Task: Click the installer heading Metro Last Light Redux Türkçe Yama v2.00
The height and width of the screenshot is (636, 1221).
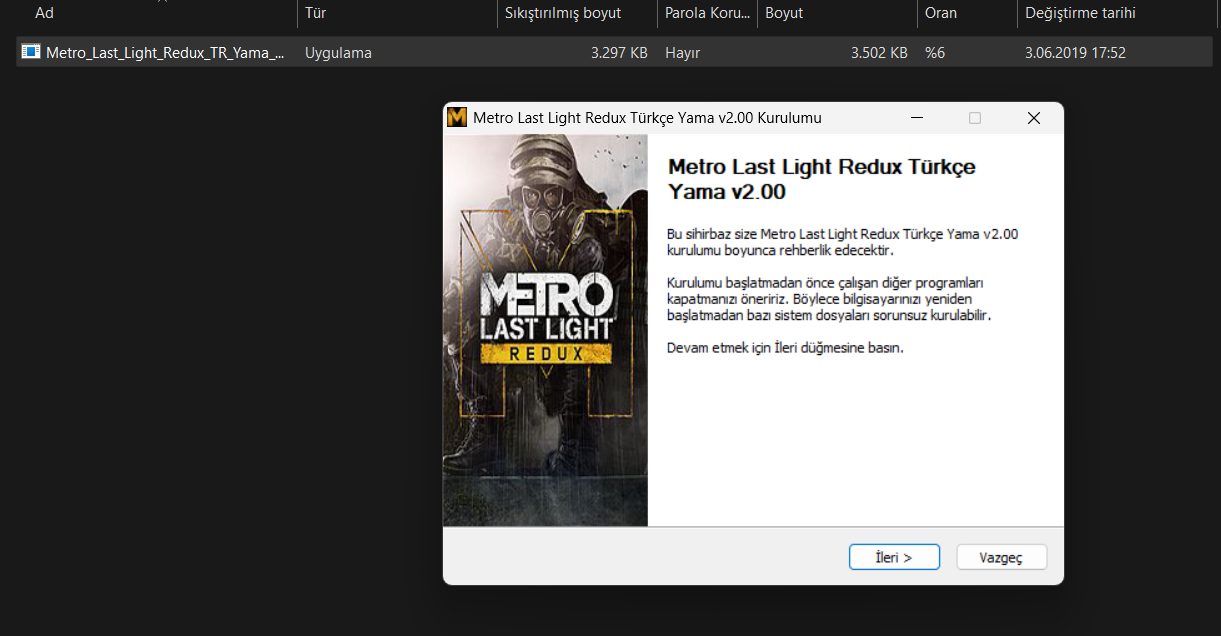Action: click(821, 179)
